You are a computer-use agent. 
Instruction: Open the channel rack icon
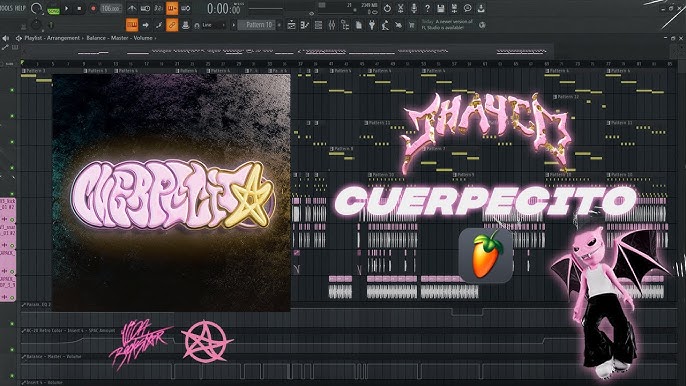318,25
